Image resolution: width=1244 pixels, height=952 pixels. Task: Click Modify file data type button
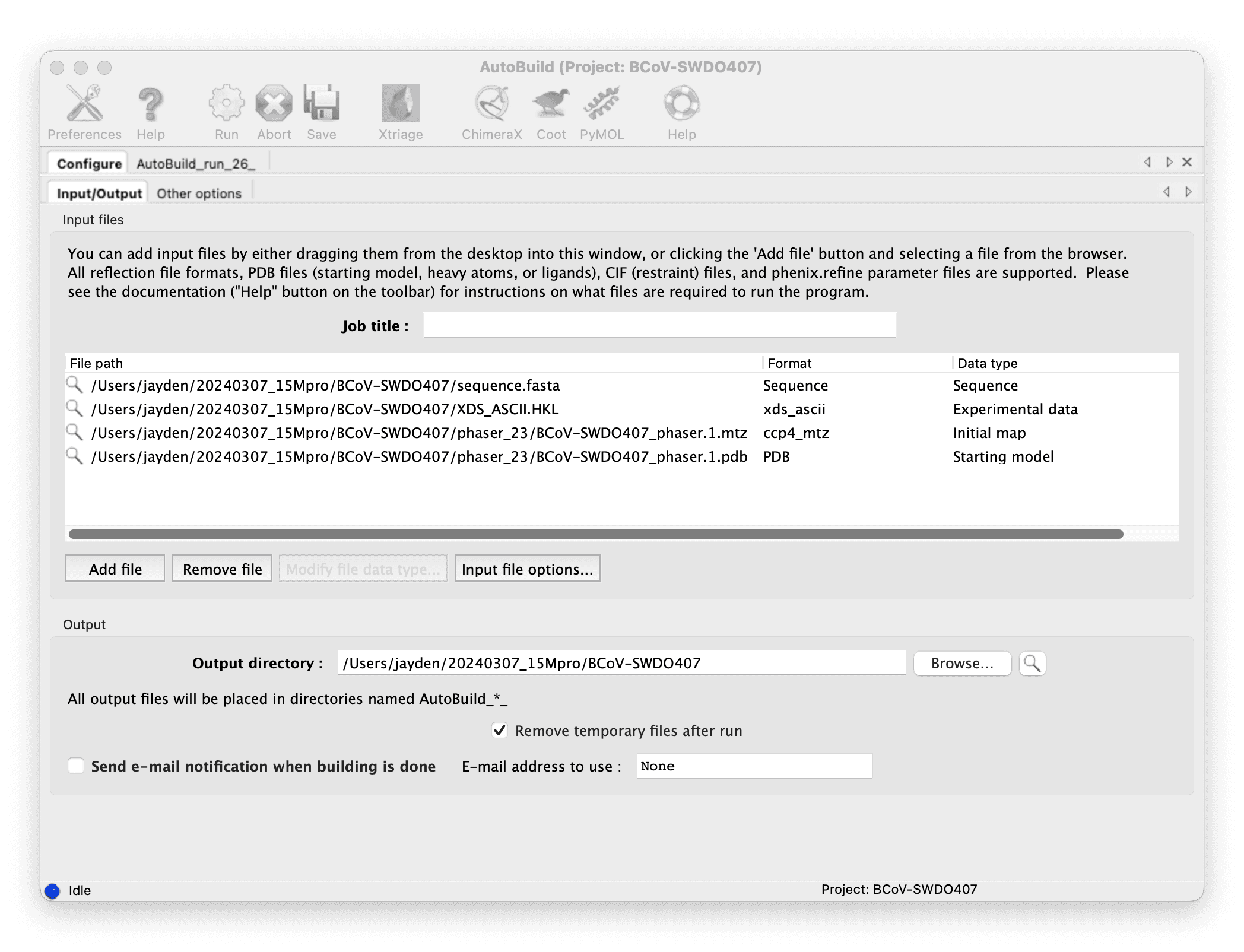coord(363,569)
